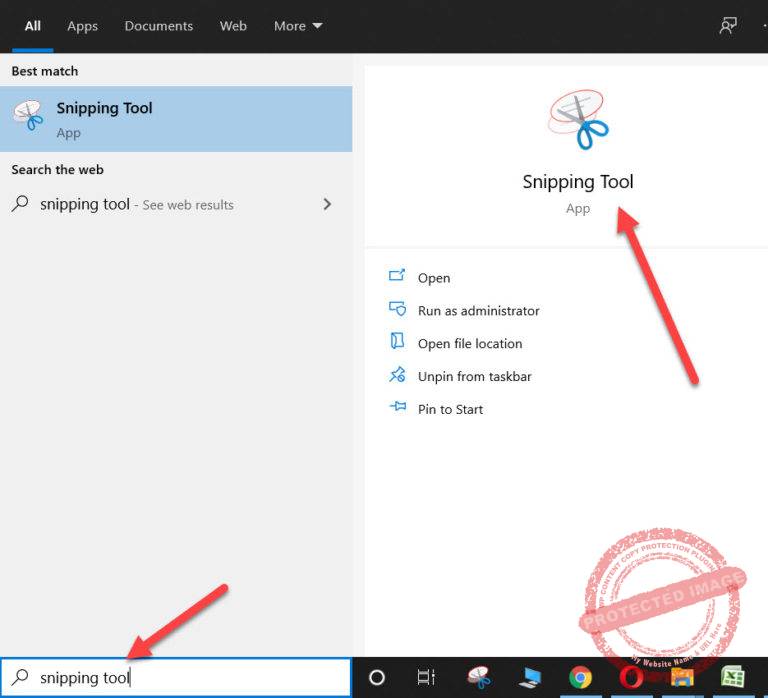
Task: Click the Snipping Tool icon in best match
Action: coord(28,115)
